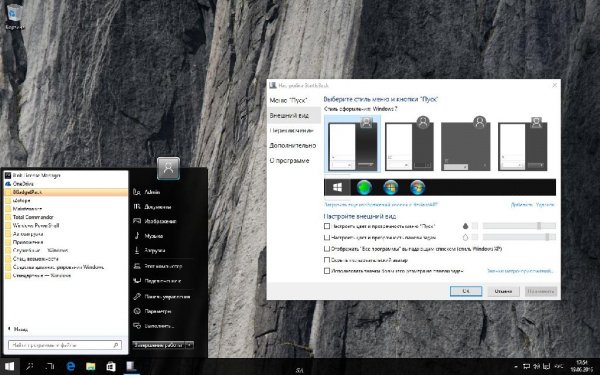Open Изображения (Pictures) in the Start menu
This screenshot has height=375, width=600.
(x=160, y=221)
